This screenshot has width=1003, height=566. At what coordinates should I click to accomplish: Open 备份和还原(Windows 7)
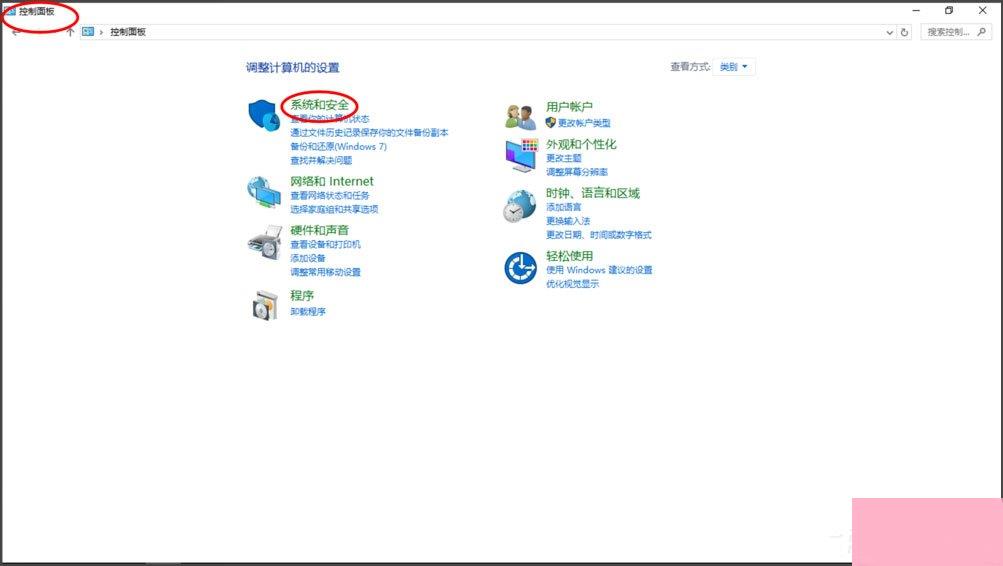pyautogui.click(x=338, y=146)
